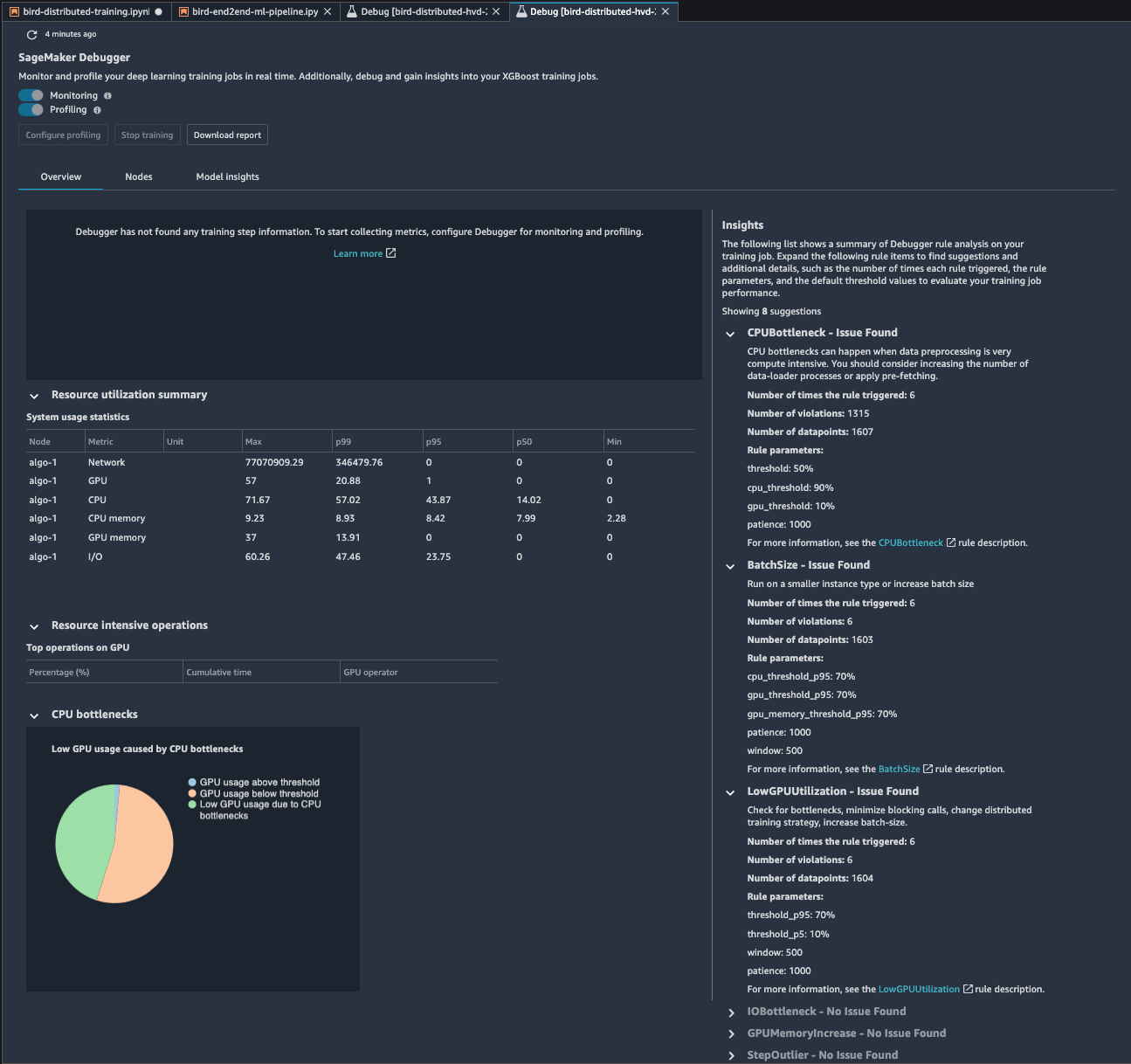
Task: Open the CPUBottleneck rule description link
Action: point(911,542)
